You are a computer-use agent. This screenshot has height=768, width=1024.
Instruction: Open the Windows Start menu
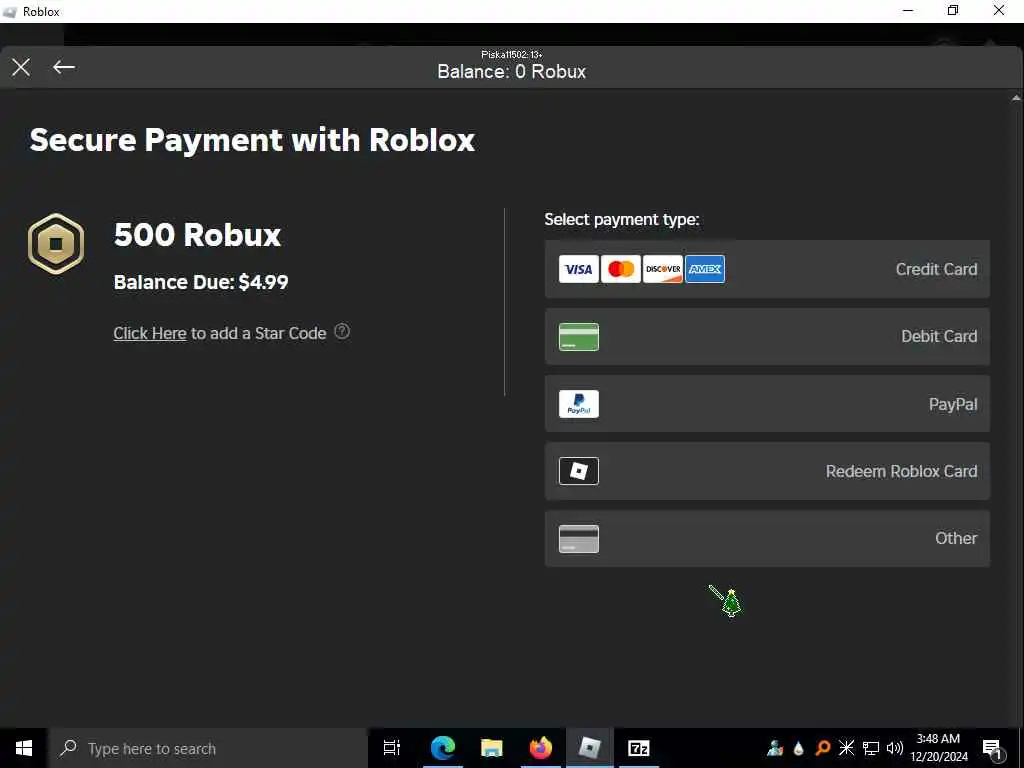(24, 748)
